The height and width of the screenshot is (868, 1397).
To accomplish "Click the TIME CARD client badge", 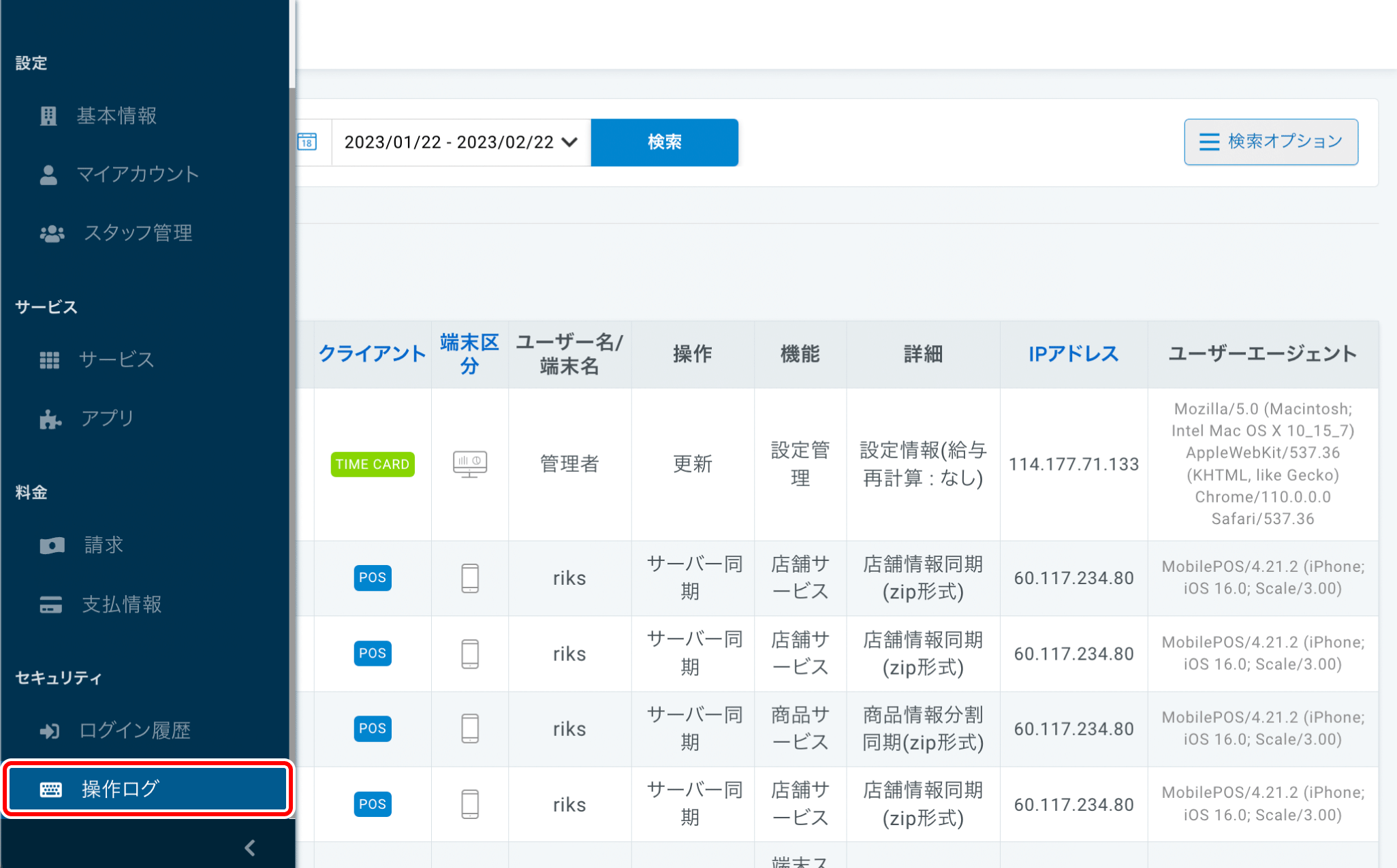I will click(372, 464).
